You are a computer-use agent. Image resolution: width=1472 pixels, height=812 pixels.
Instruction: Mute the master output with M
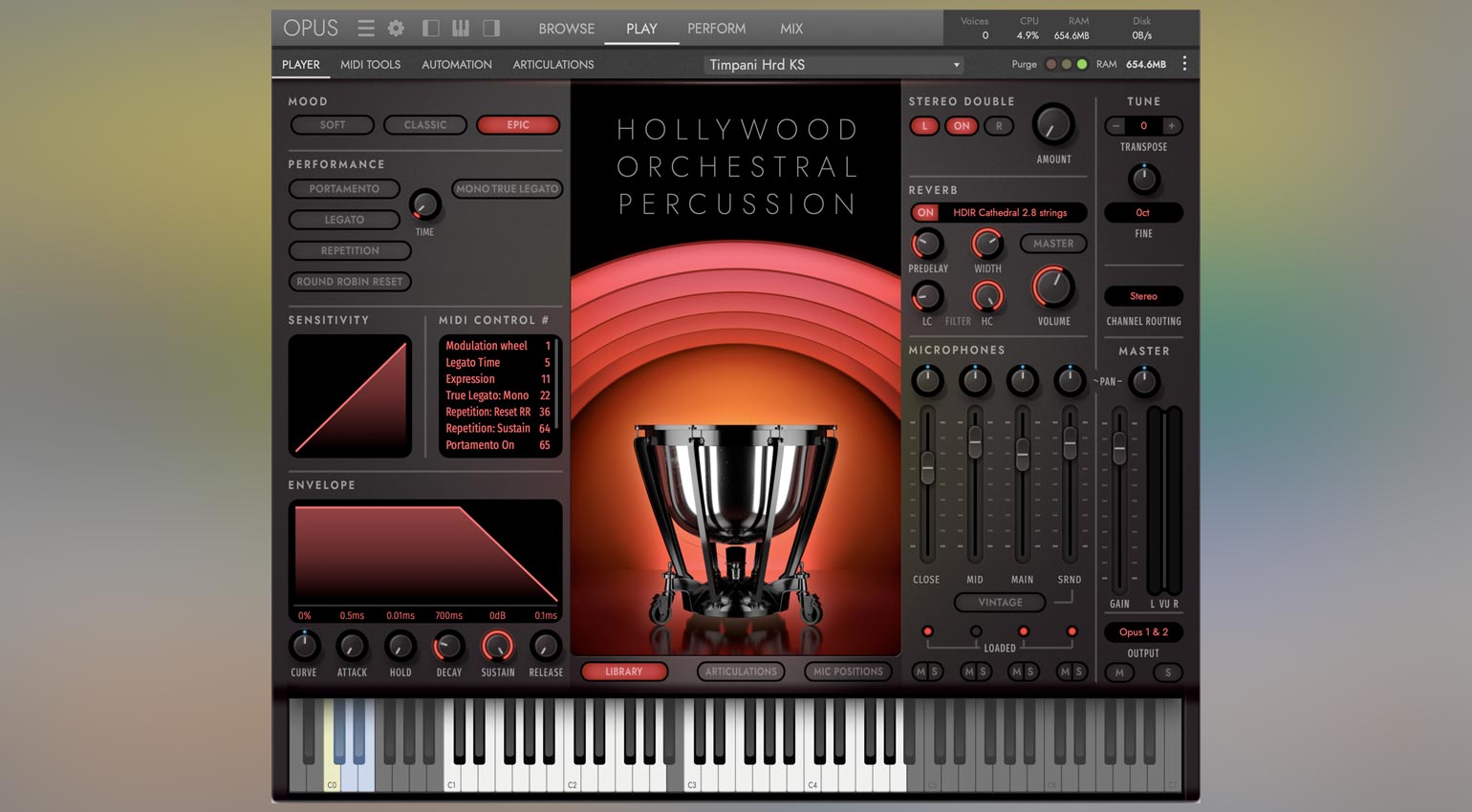tap(1119, 673)
